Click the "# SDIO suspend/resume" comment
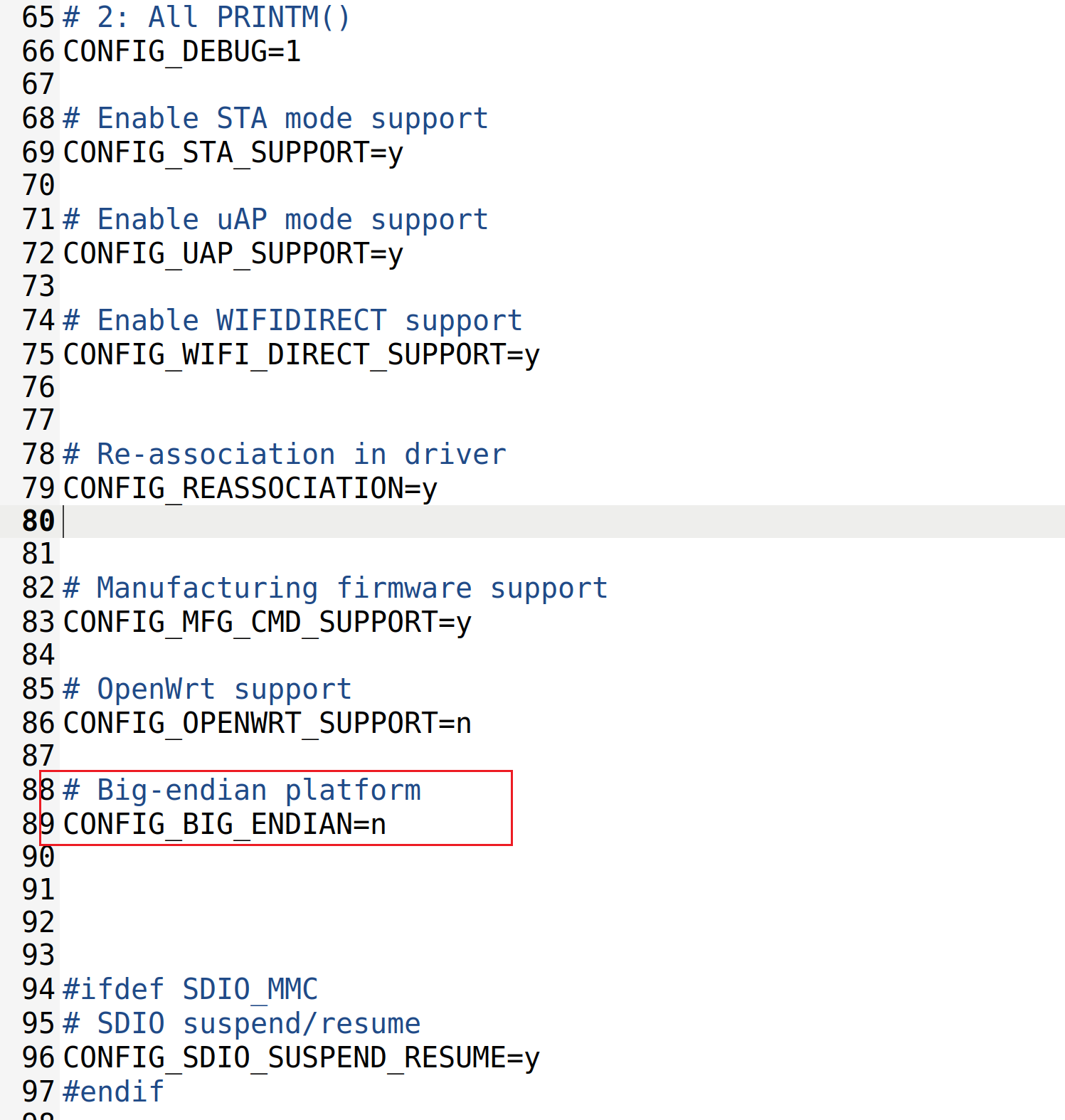The height and width of the screenshot is (1120, 1065). (x=241, y=1024)
